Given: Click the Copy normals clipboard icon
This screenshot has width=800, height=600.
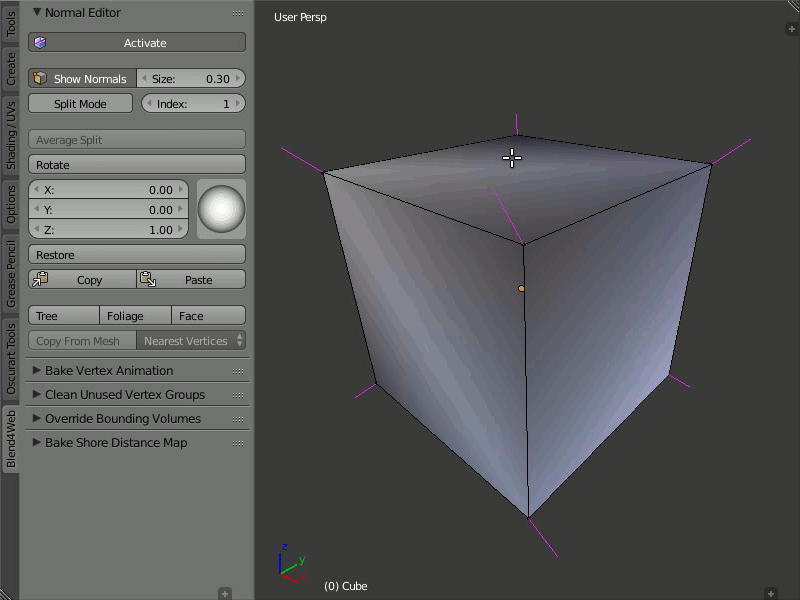Looking at the screenshot, I should point(40,280).
